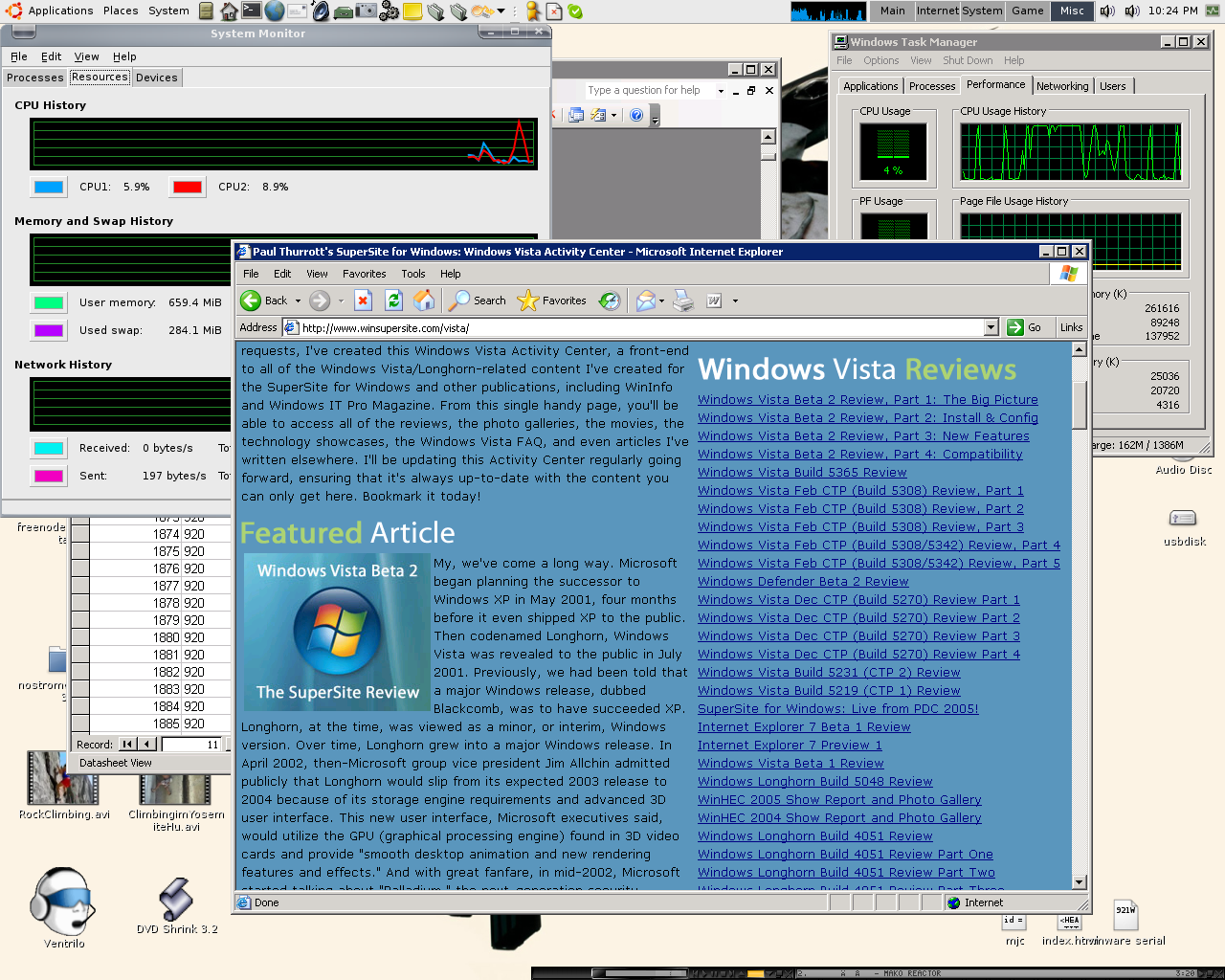
Task: Open 'WinHEC 2005 Show Report and Photo Gallery' link
Action: point(839,799)
